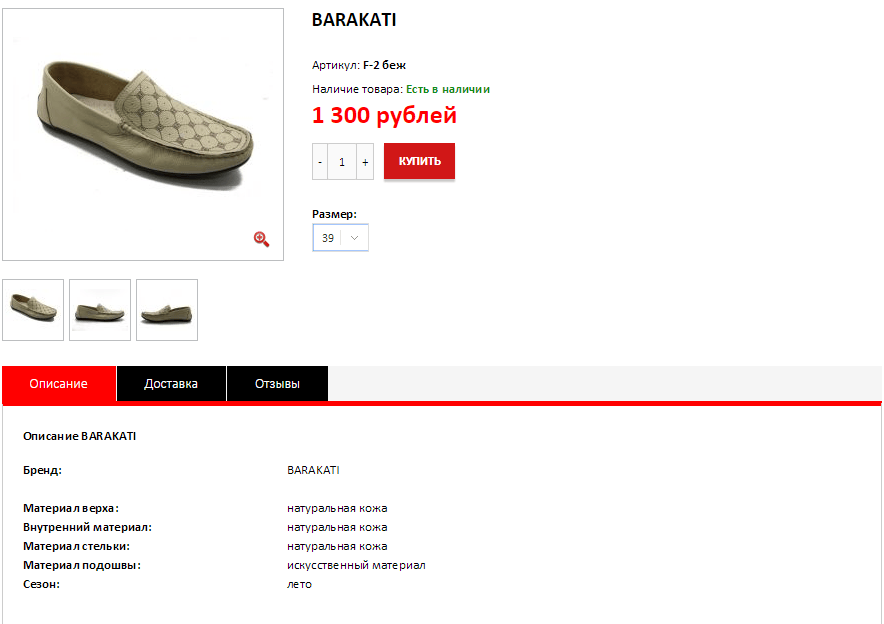Click the 1 300 рублей price
884x624 pixels.
coord(384,116)
